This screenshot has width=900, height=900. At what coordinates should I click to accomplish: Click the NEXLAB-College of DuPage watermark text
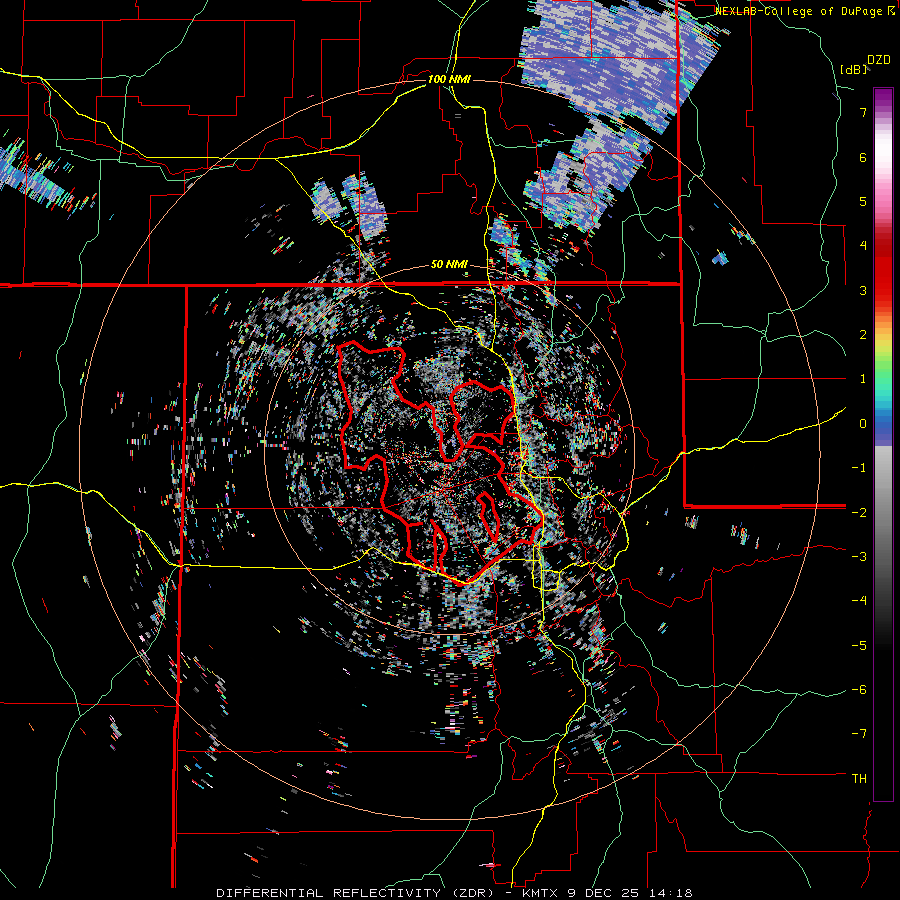[804, 11]
